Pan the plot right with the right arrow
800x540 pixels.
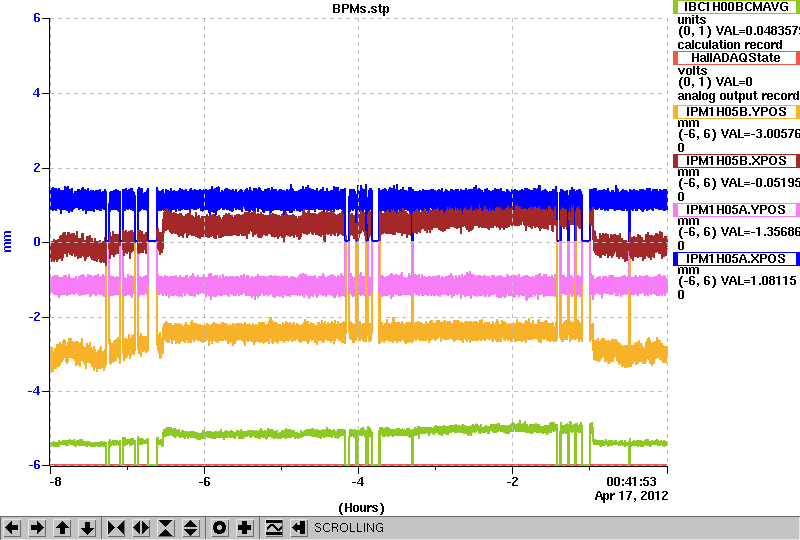(x=37, y=528)
